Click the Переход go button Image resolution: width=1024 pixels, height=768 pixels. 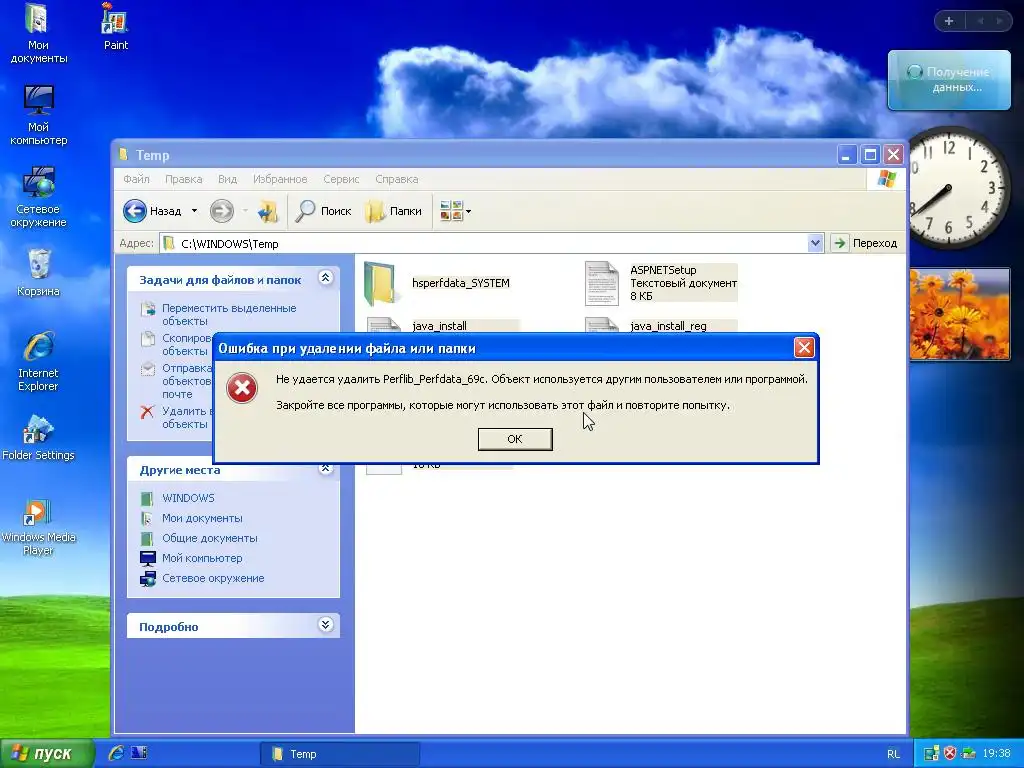pos(865,243)
